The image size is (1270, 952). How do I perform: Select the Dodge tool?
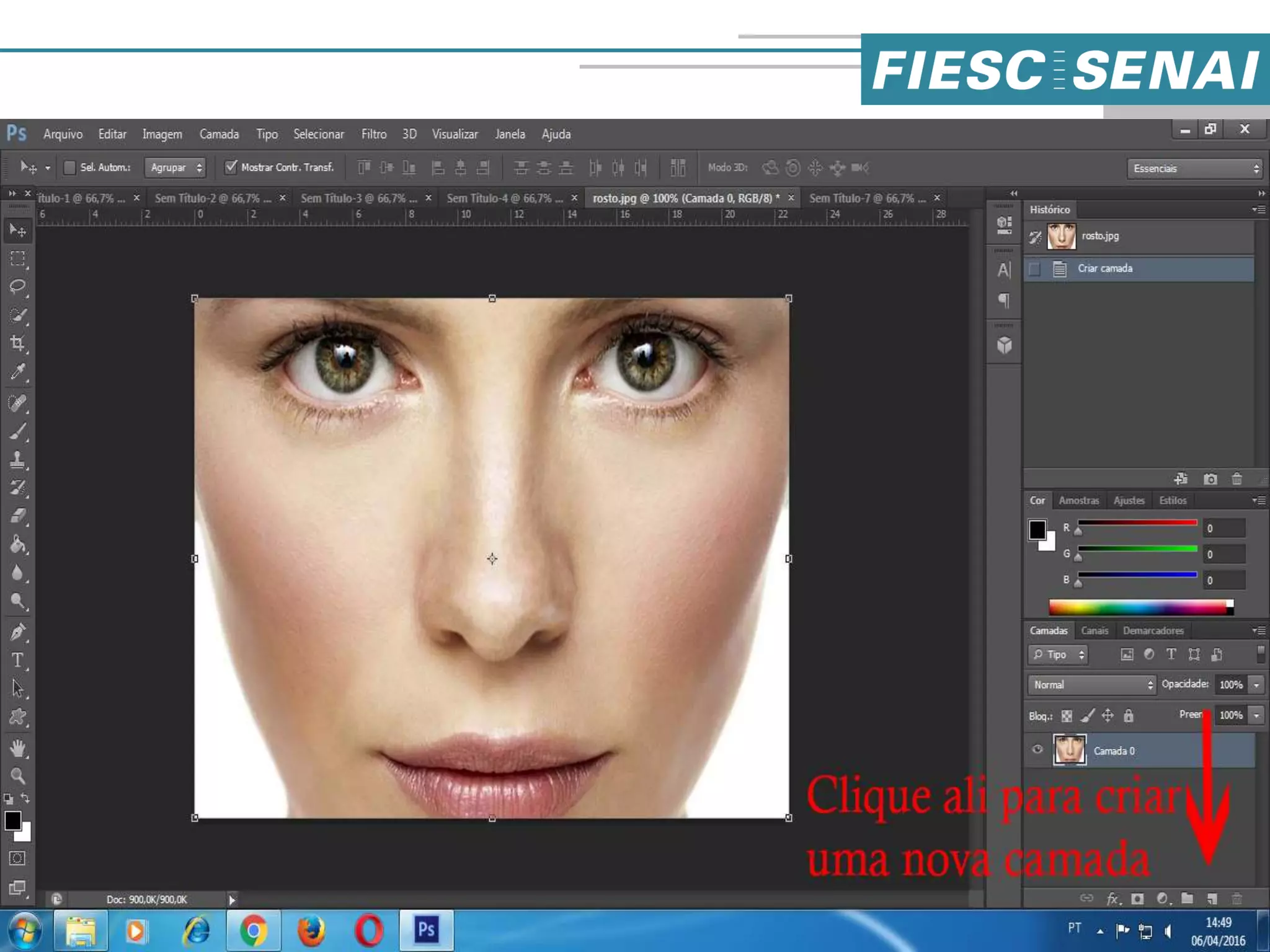pyautogui.click(x=18, y=601)
